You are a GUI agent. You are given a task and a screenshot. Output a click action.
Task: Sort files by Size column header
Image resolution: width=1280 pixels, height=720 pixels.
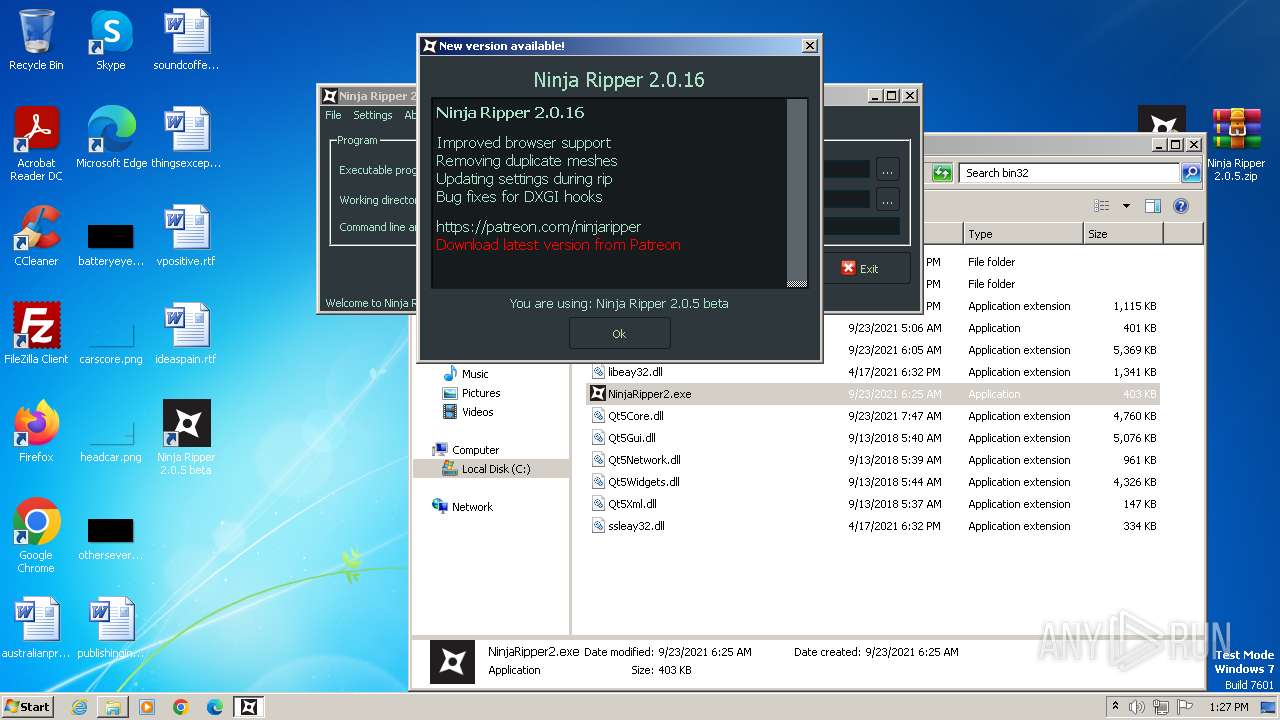(1123, 234)
